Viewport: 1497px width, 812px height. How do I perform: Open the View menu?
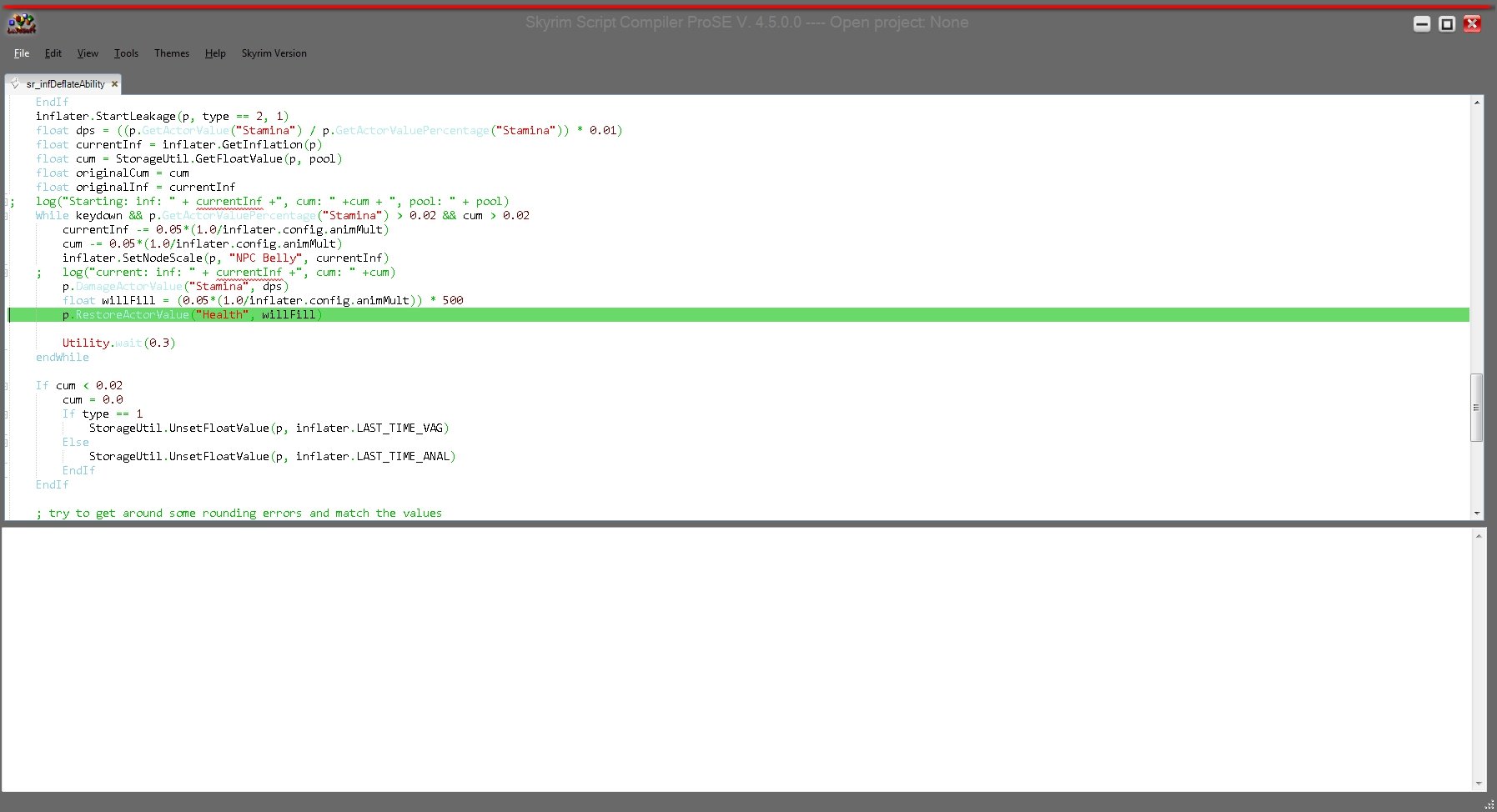tap(88, 53)
